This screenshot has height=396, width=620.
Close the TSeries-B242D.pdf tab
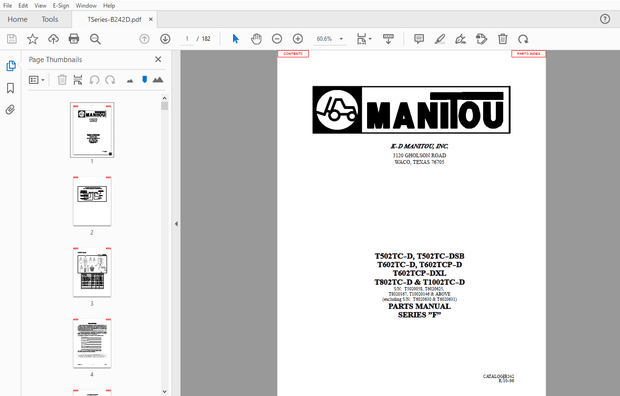151,19
